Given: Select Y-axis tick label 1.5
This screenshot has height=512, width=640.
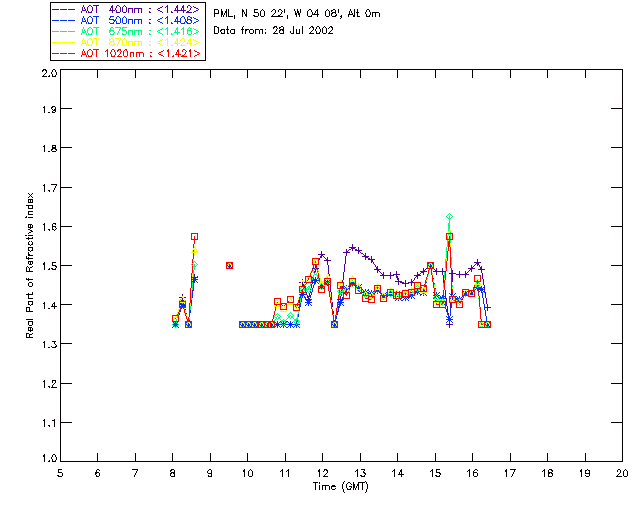Looking at the screenshot, I should pyautogui.click(x=49, y=266).
